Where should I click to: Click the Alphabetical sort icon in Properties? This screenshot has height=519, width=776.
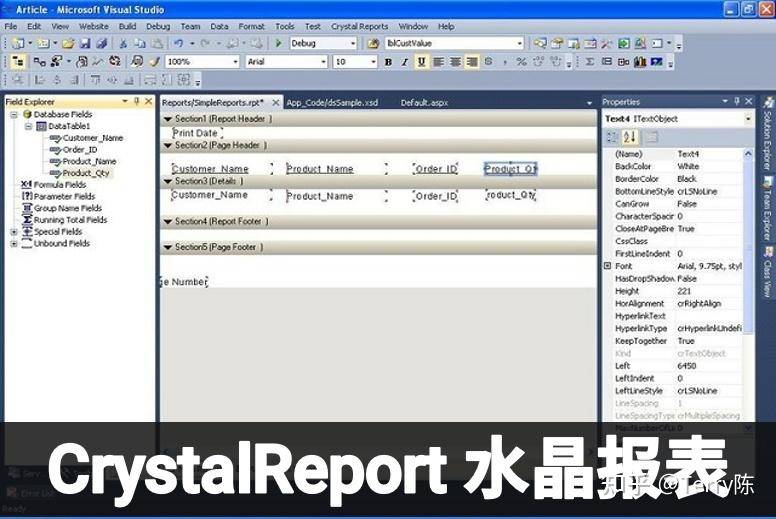[x=630, y=137]
